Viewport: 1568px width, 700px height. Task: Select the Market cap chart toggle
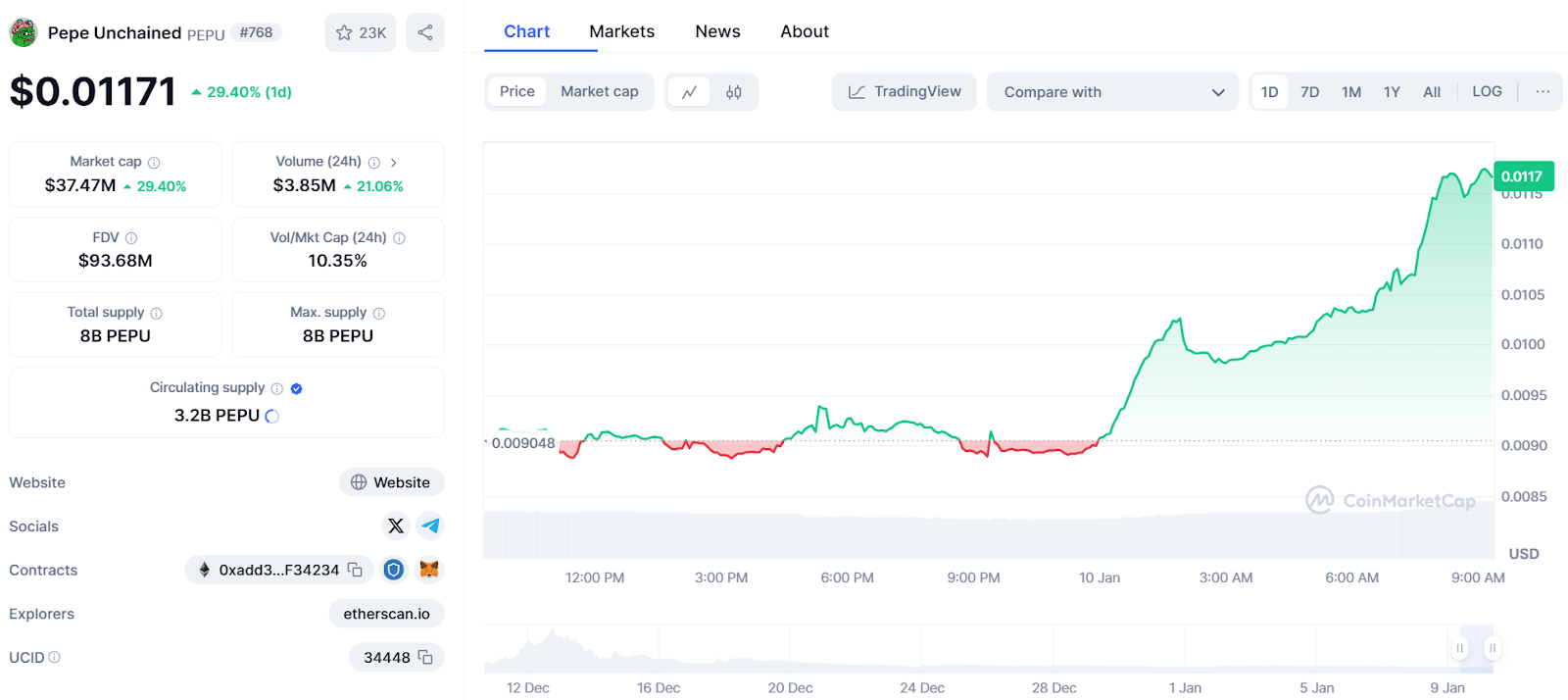600,91
